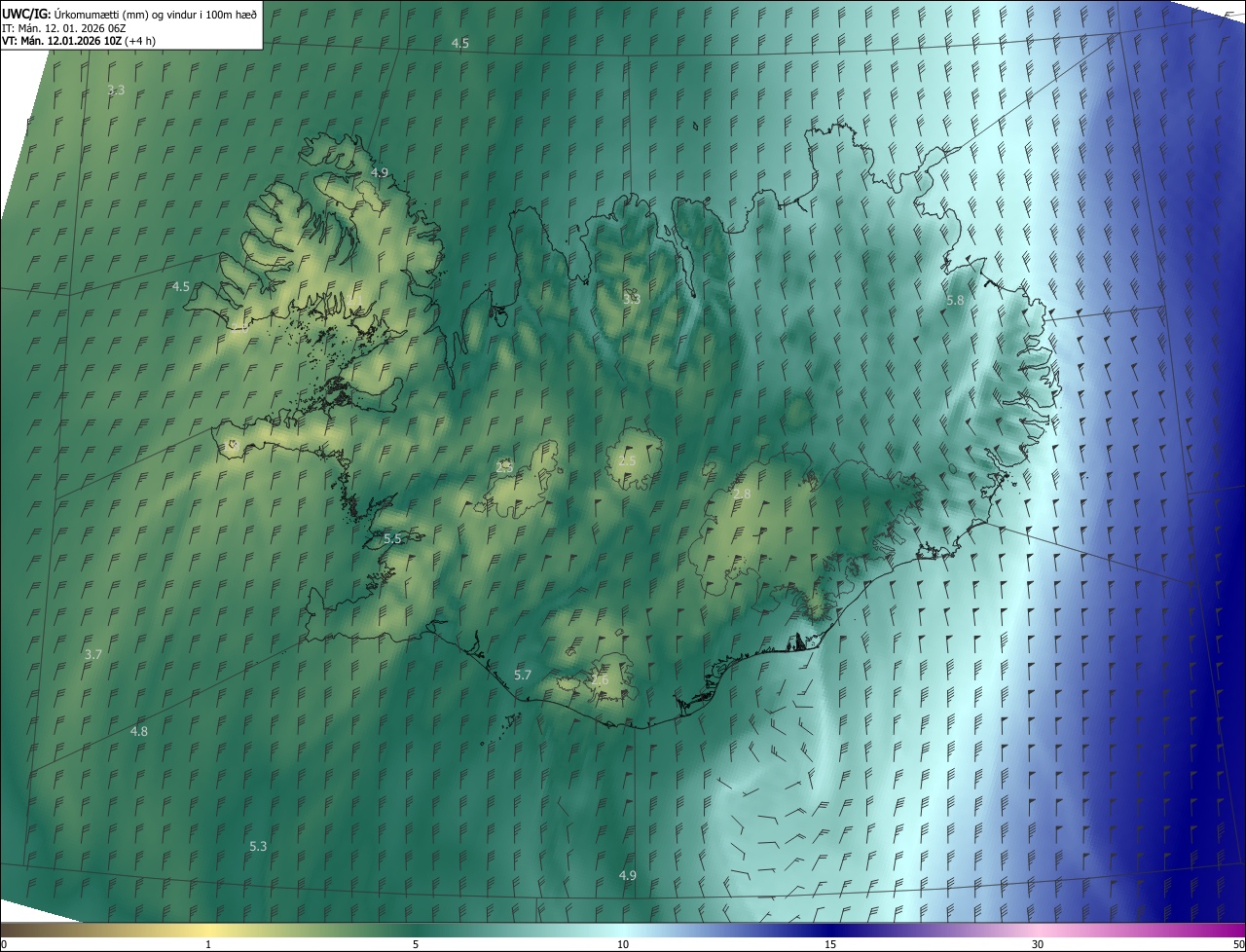
Task: Click the color scale tick label '1'
Action: click(208, 944)
